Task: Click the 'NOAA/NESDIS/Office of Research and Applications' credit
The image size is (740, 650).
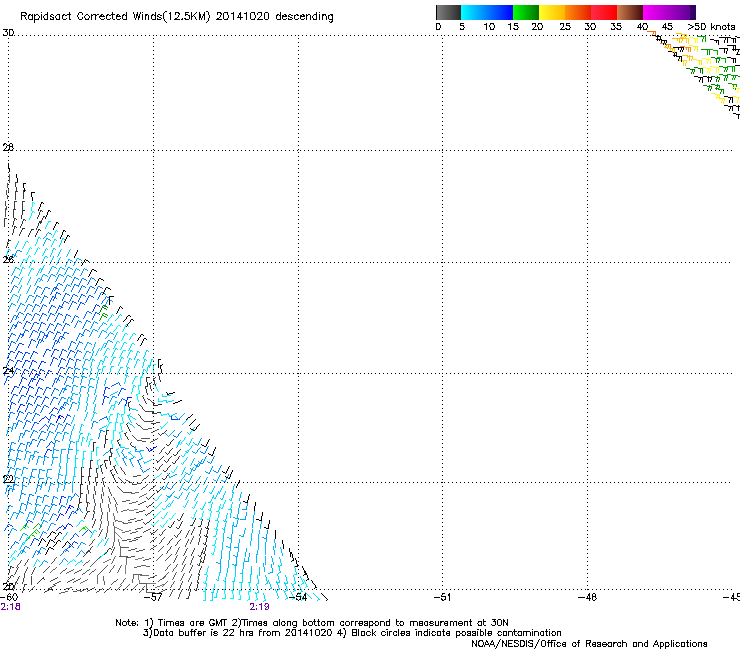Action: click(x=589, y=644)
